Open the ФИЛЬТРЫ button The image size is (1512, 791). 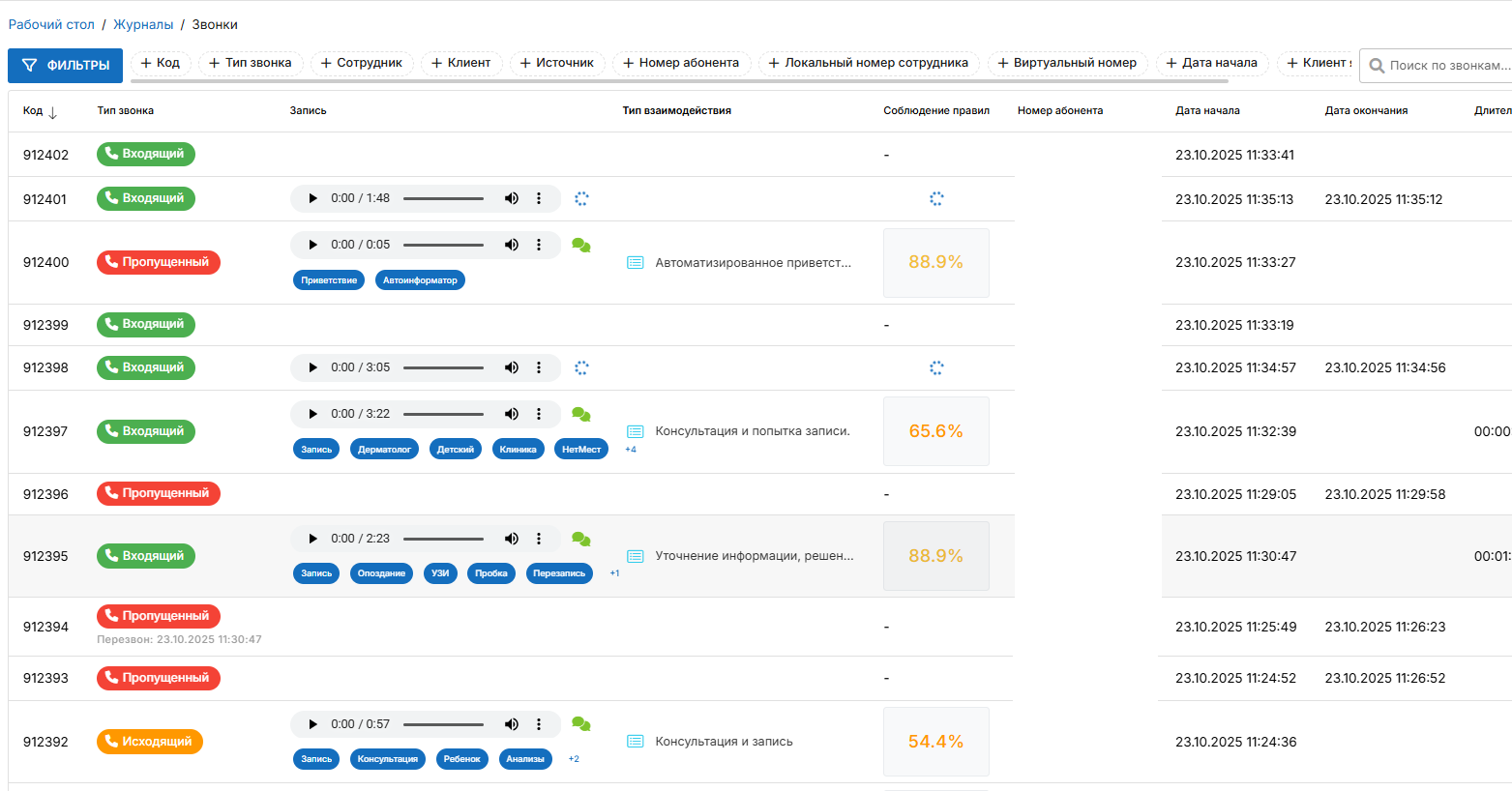(66, 65)
